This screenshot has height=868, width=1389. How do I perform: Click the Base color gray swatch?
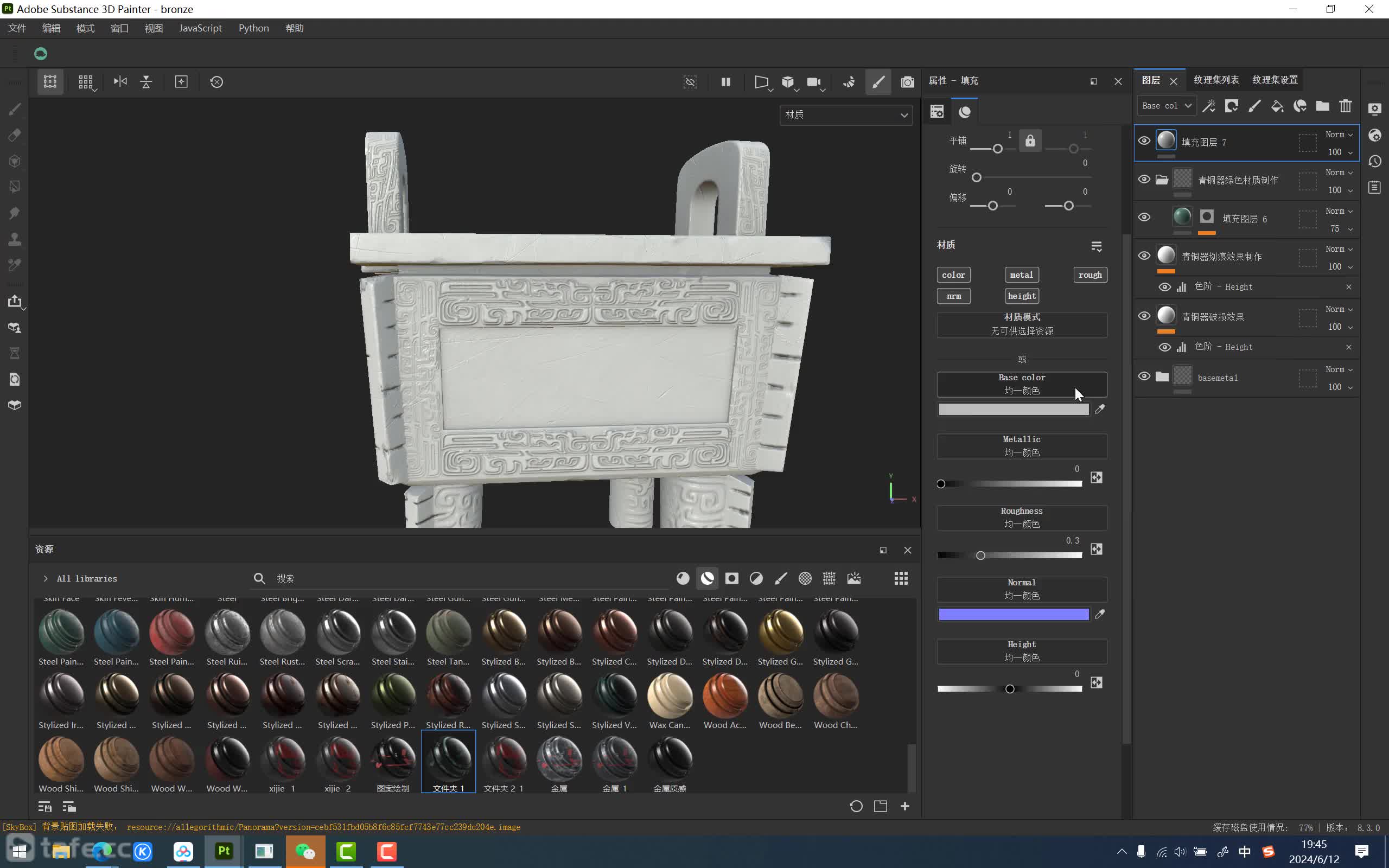[x=1014, y=409]
